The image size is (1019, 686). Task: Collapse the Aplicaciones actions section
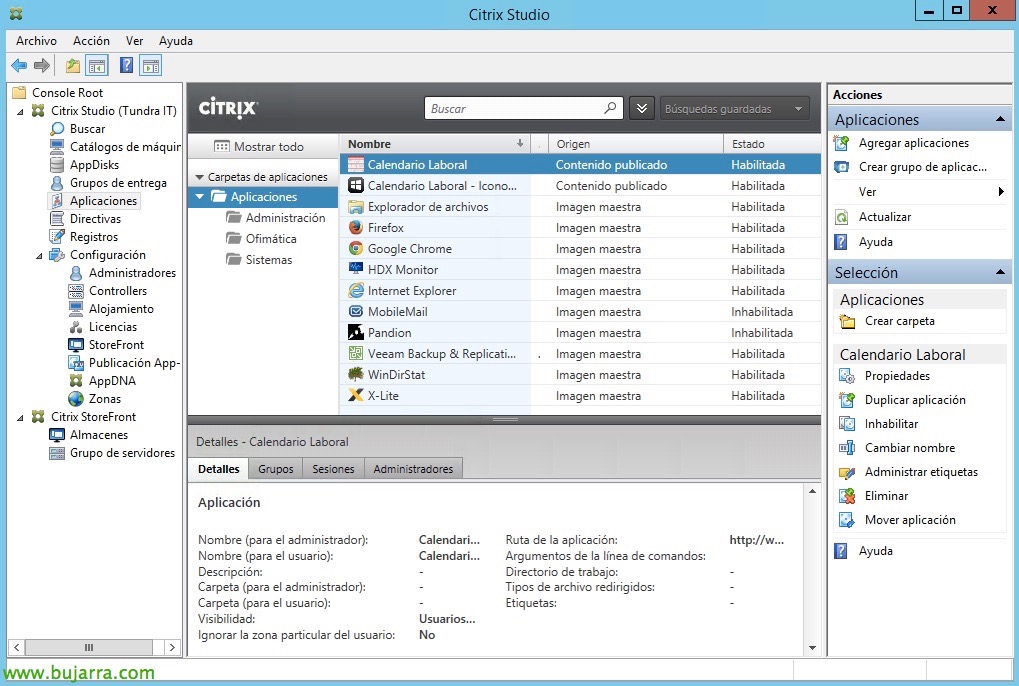point(1000,120)
